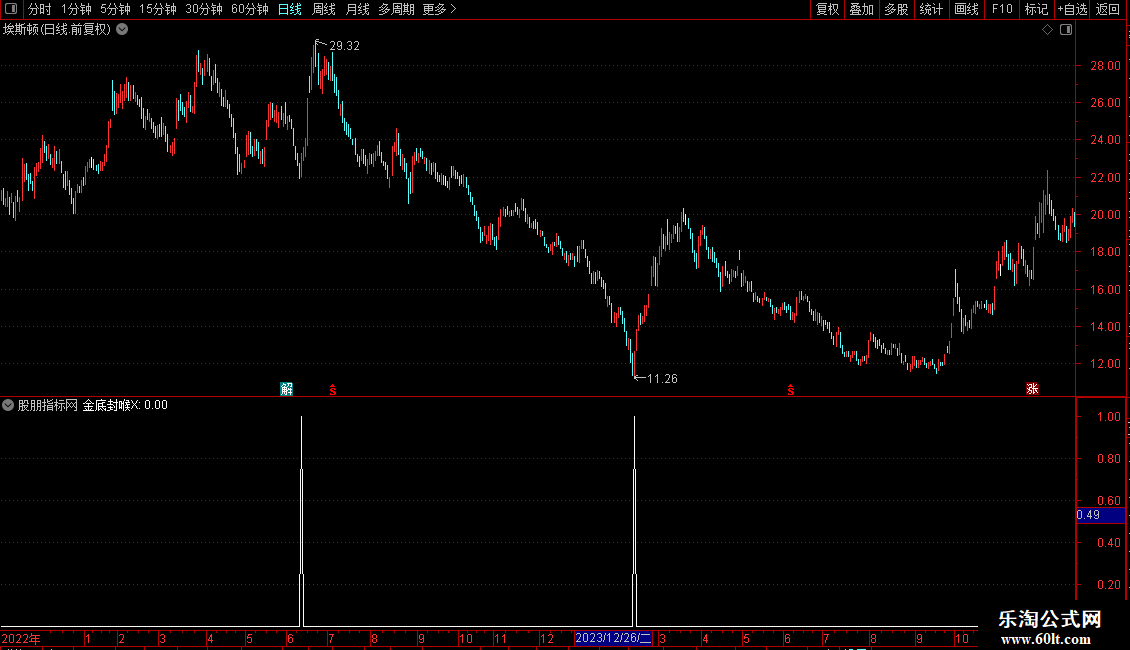Add stock via +自选 button
The height and width of the screenshot is (650, 1130).
click(1072, 9)
